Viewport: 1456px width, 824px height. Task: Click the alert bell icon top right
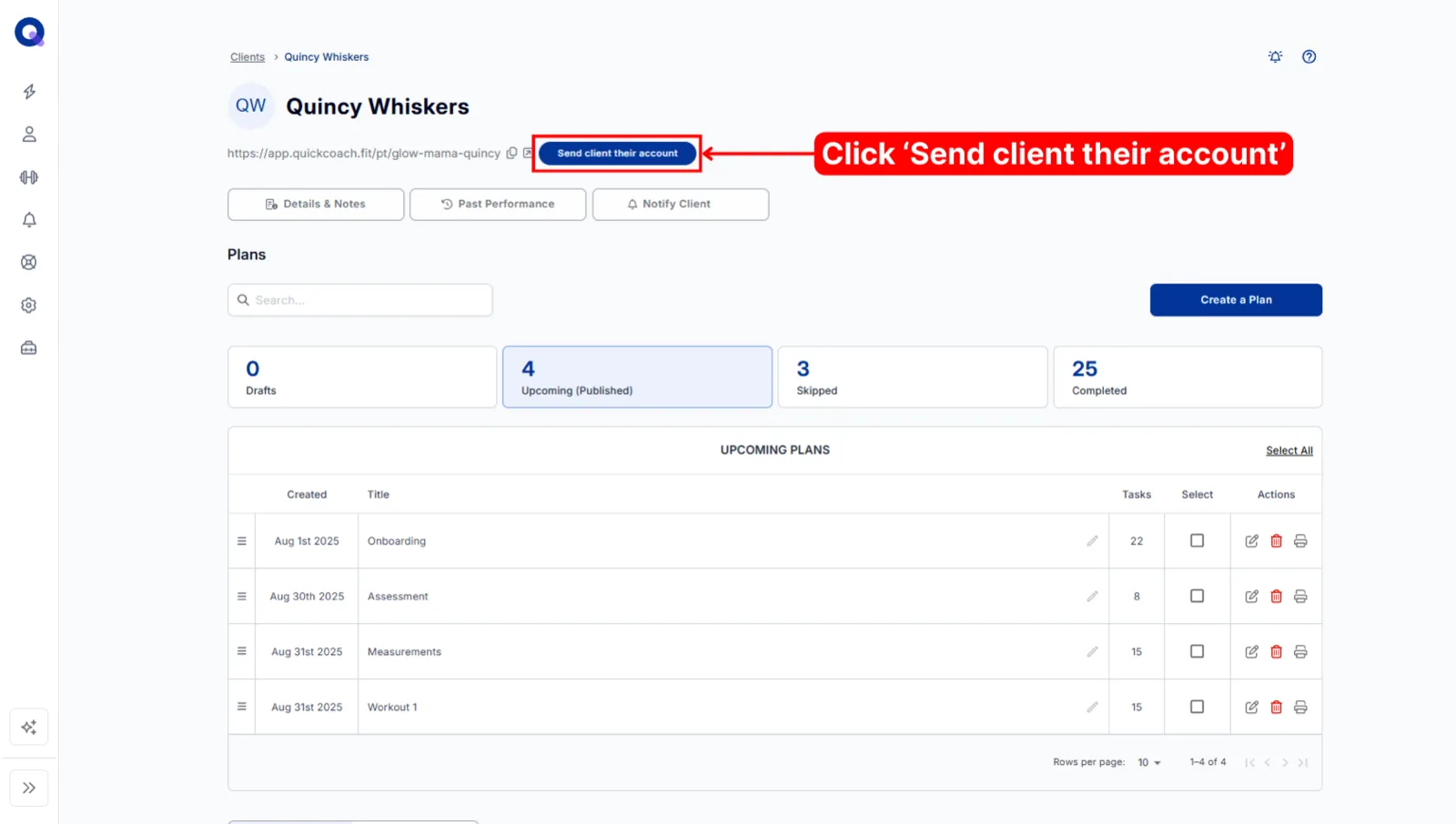click(x=1276, y=56)
